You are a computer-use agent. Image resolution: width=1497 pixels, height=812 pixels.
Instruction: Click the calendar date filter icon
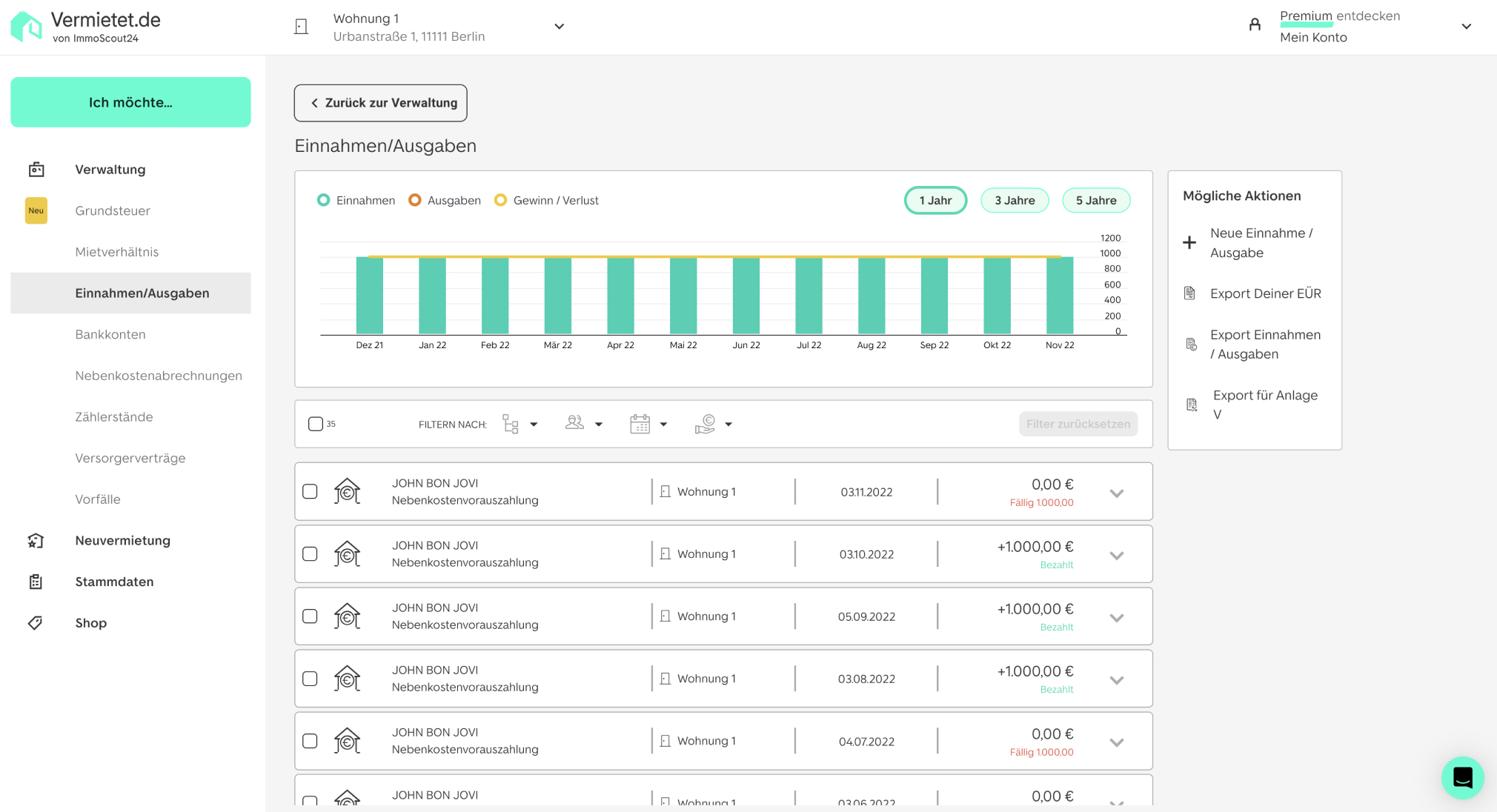pos(640,424)
